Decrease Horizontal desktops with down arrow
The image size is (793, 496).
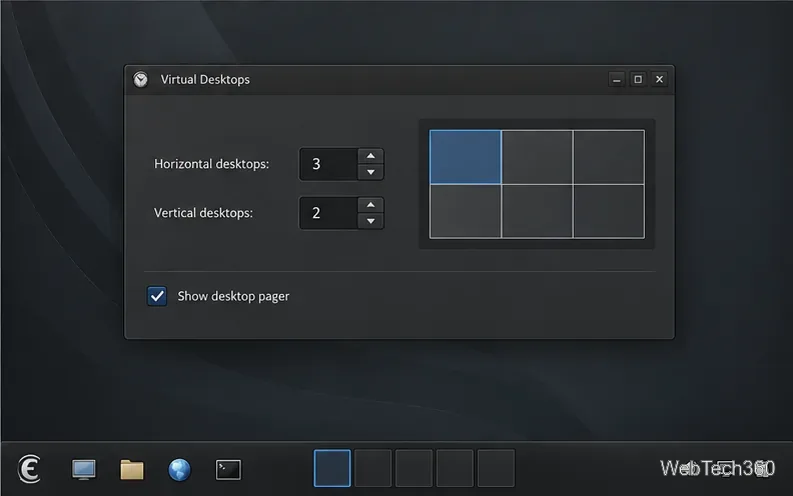(371, 172)
